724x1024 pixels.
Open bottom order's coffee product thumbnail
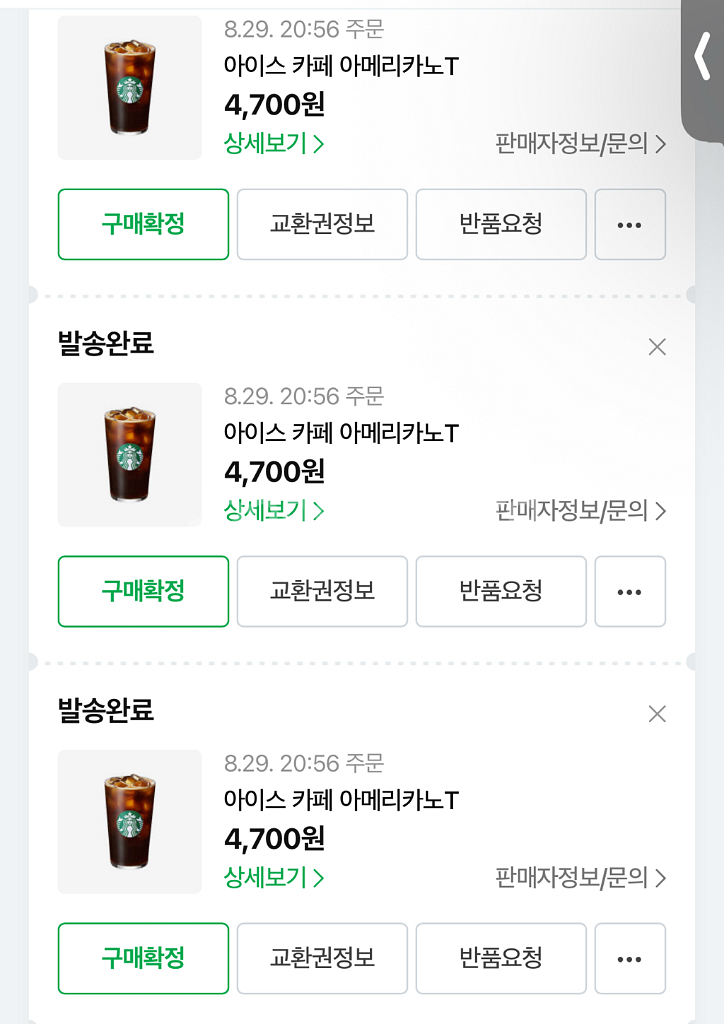pyautogui.click(x=130, y=822)
